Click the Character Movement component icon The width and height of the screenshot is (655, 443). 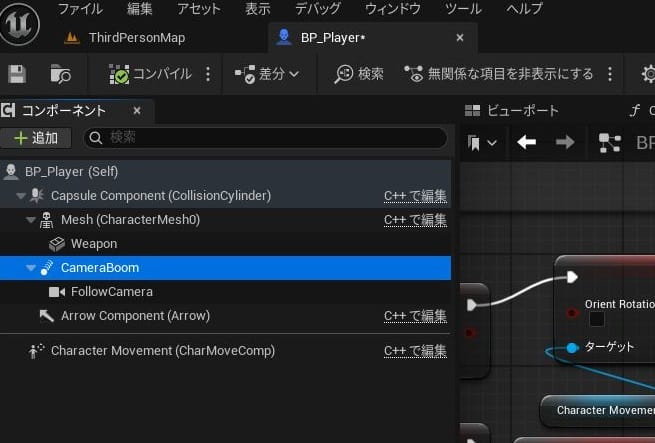(x=36, y=351)
